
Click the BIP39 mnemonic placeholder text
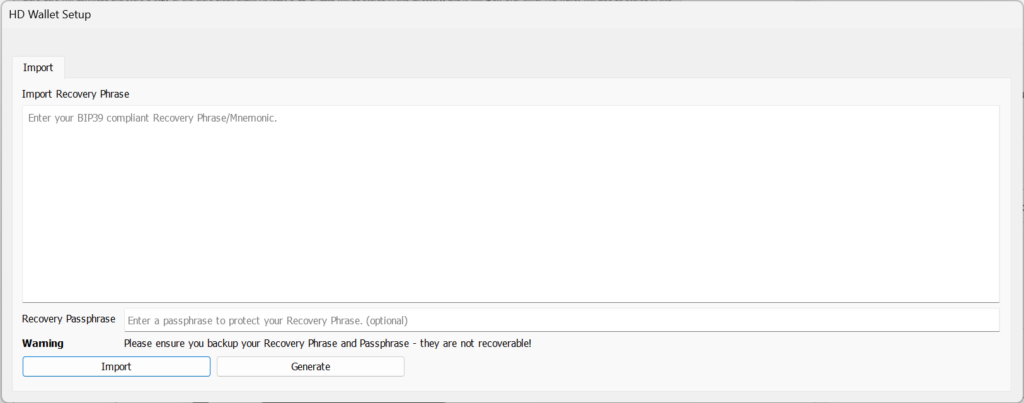[x=152, y=118]
